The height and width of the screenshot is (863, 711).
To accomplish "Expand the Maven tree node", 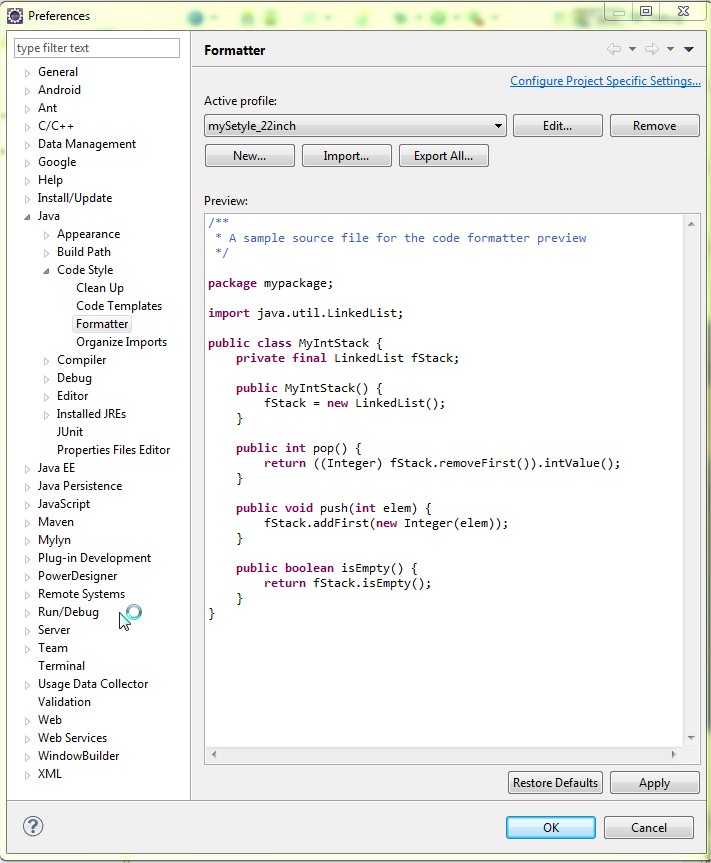I will click(x=28, y=523).
